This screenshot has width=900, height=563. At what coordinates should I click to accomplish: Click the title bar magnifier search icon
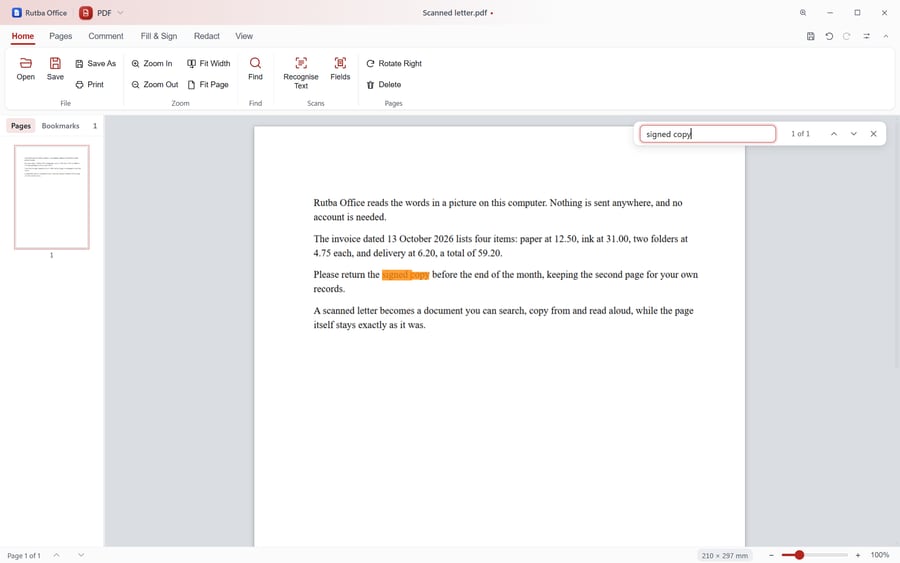click(803, 13)
